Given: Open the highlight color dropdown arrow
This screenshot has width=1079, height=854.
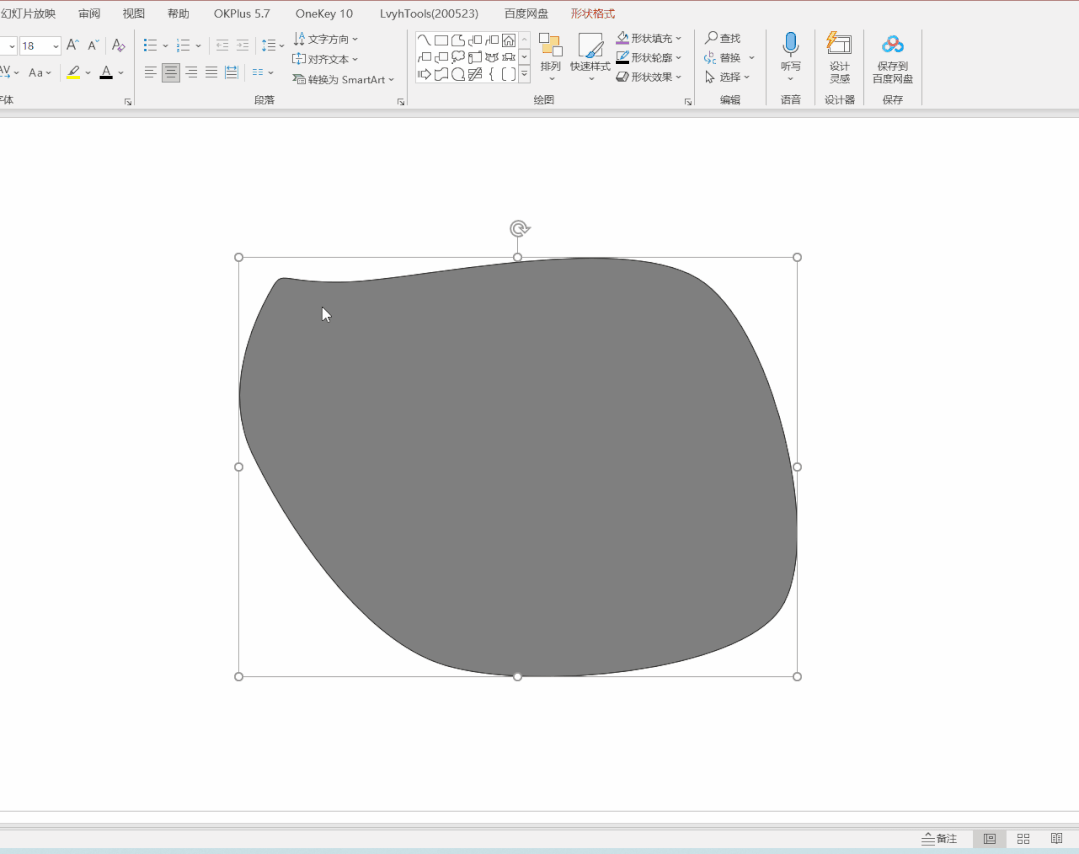Looking at the screenshot, I should click(88, 73).
